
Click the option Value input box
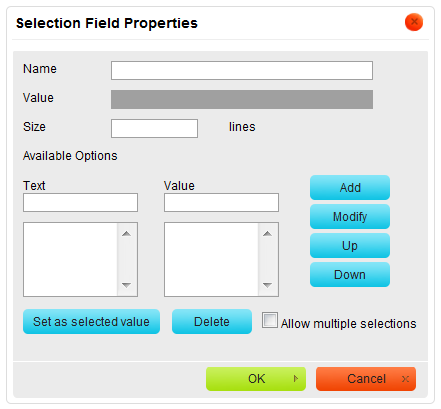pos(221,202)
